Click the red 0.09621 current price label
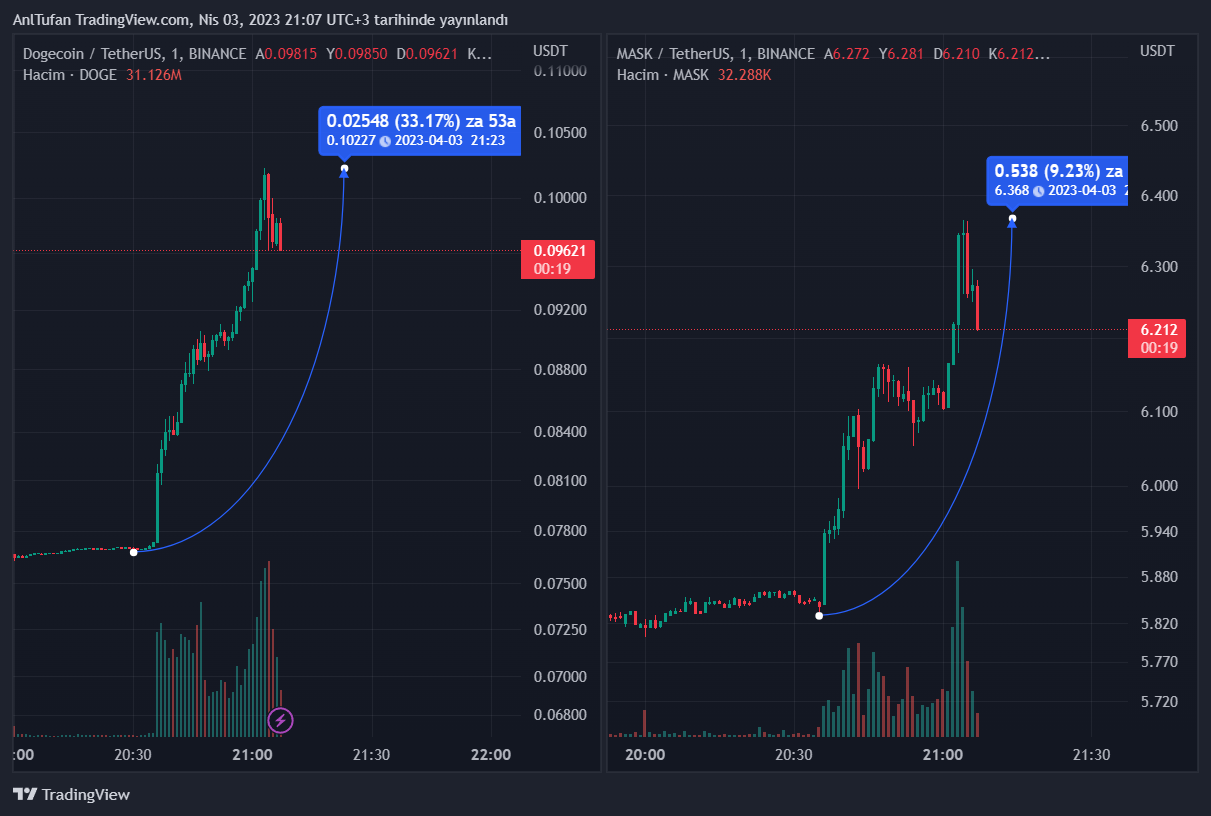 pos(558,251)
